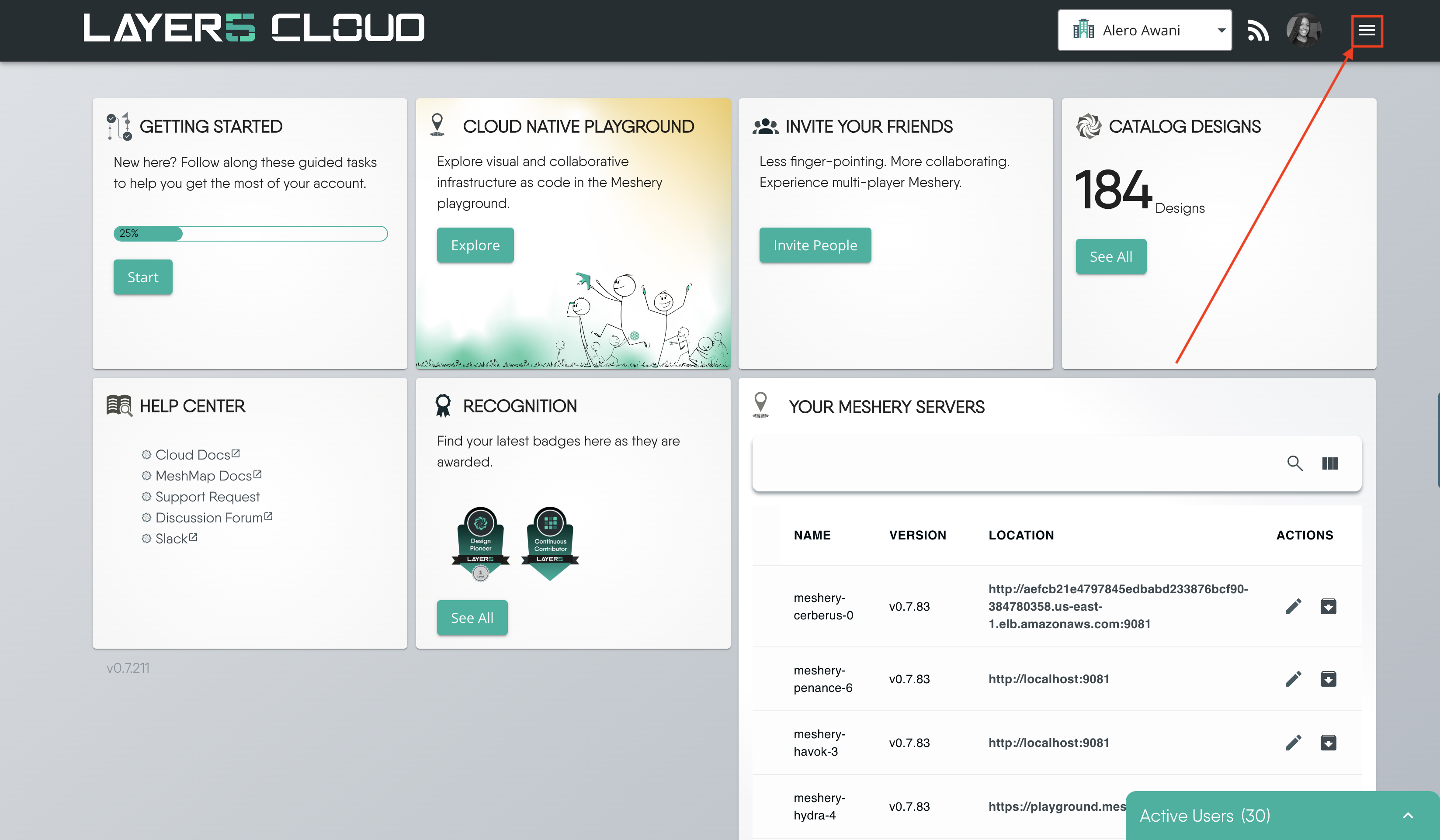The height and width of the screenshot is (840, 1440).
Task: Click the Explore button
Action: (x=475, y=245)
